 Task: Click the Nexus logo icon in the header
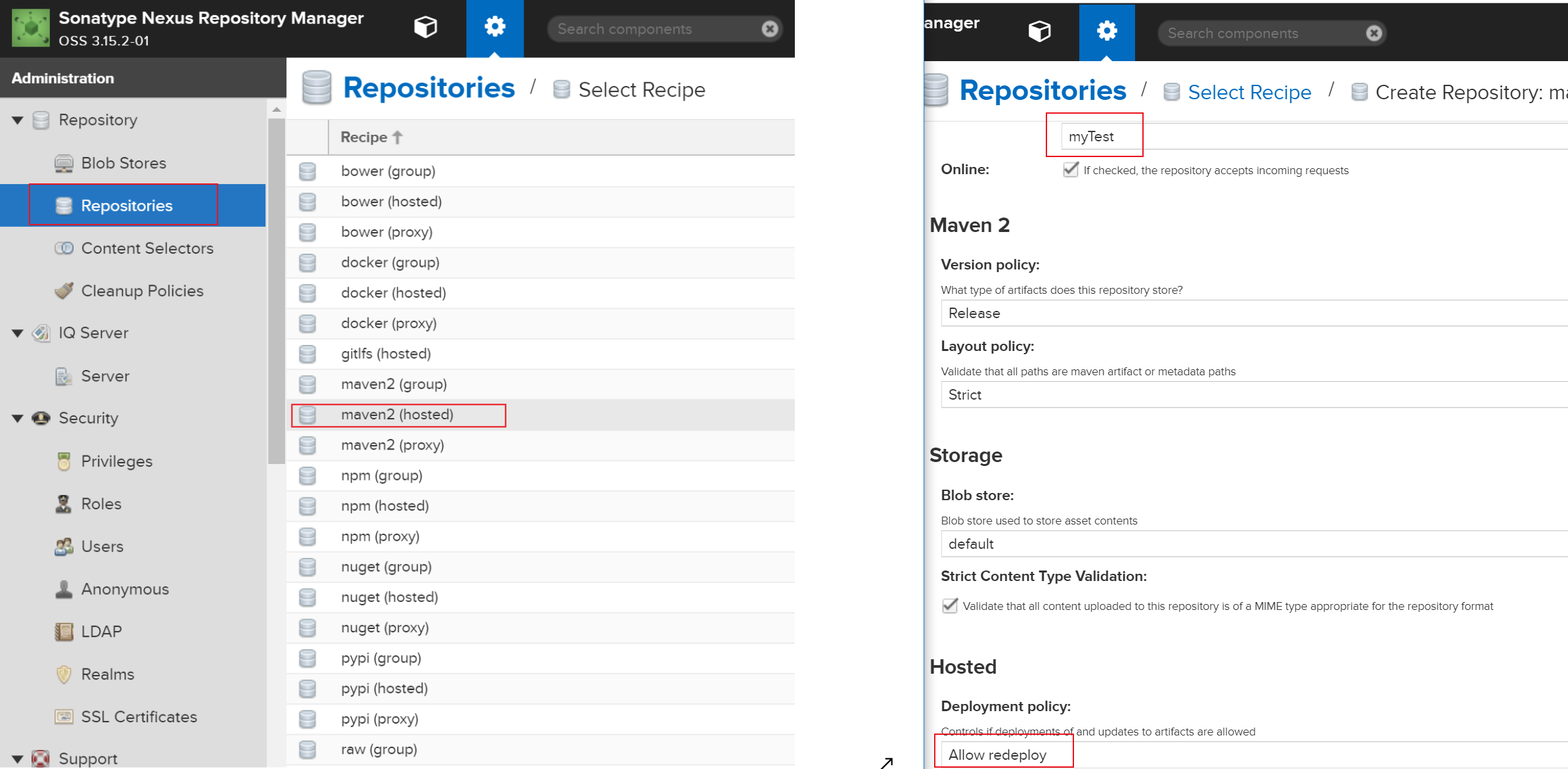click(31, 28)
